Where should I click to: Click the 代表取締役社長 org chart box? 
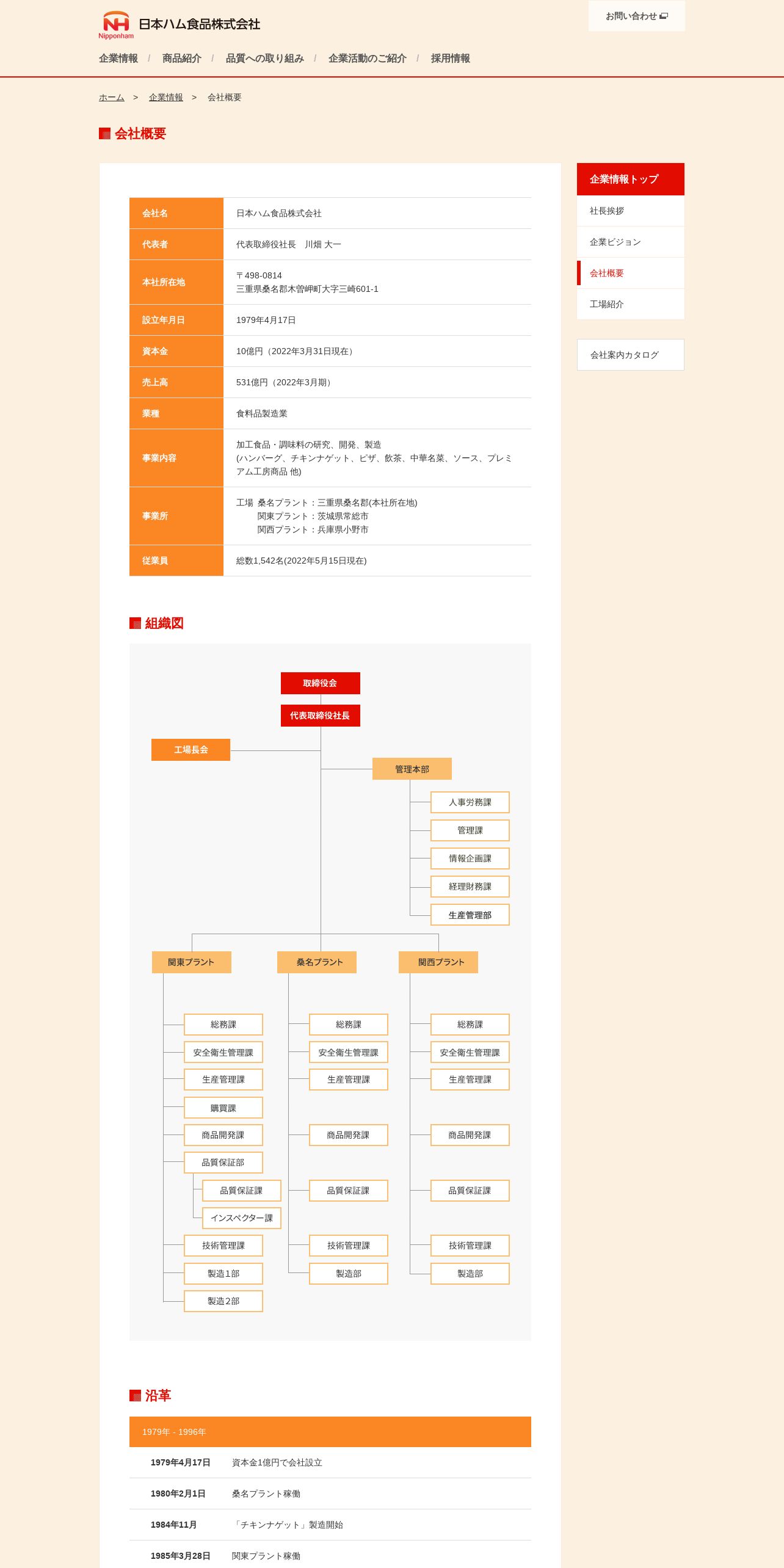coord(321,716)
